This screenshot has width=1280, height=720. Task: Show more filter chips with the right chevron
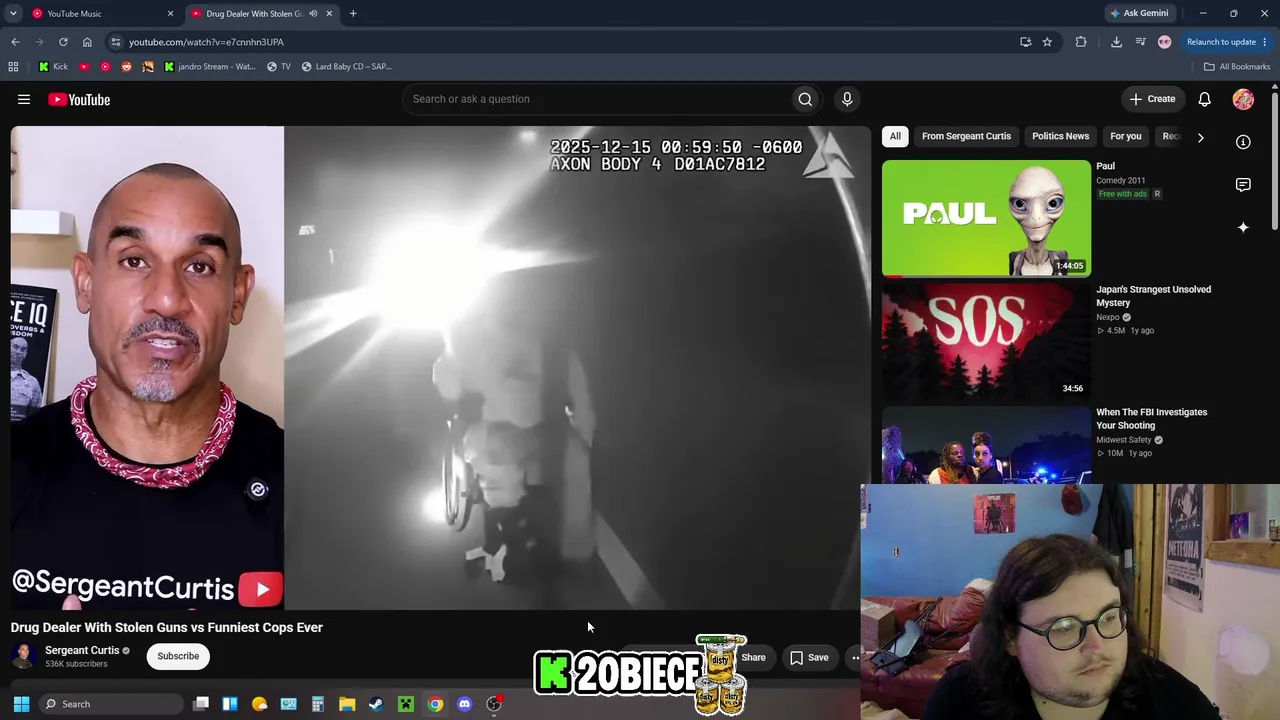(x=1200, y=137)
